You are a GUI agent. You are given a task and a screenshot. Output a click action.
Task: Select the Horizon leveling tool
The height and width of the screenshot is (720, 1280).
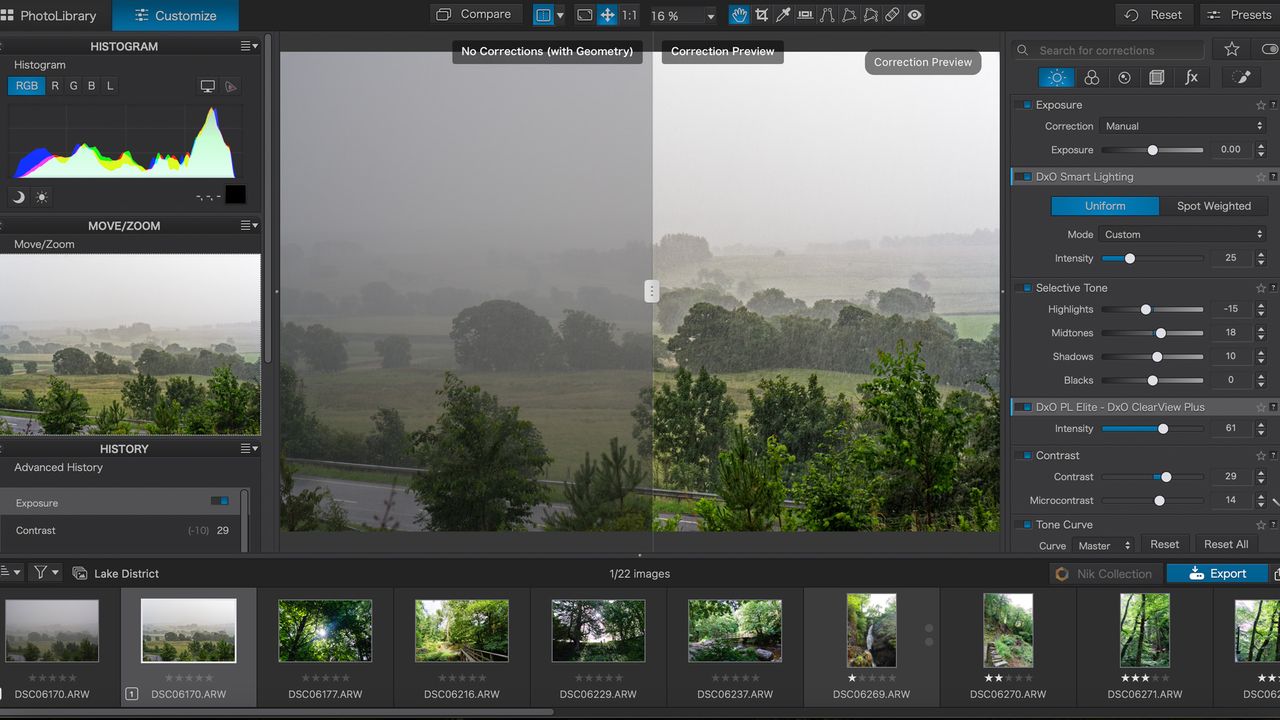pyautogui.click(x=805, y=15)
